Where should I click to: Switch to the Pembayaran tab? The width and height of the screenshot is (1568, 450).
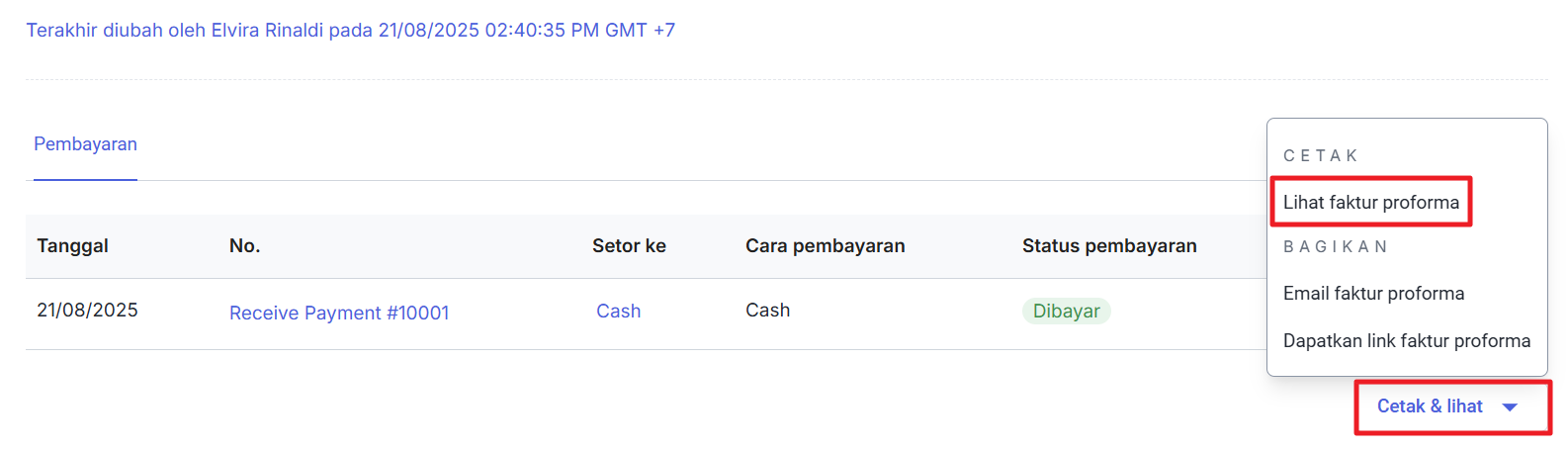[85, 144]
